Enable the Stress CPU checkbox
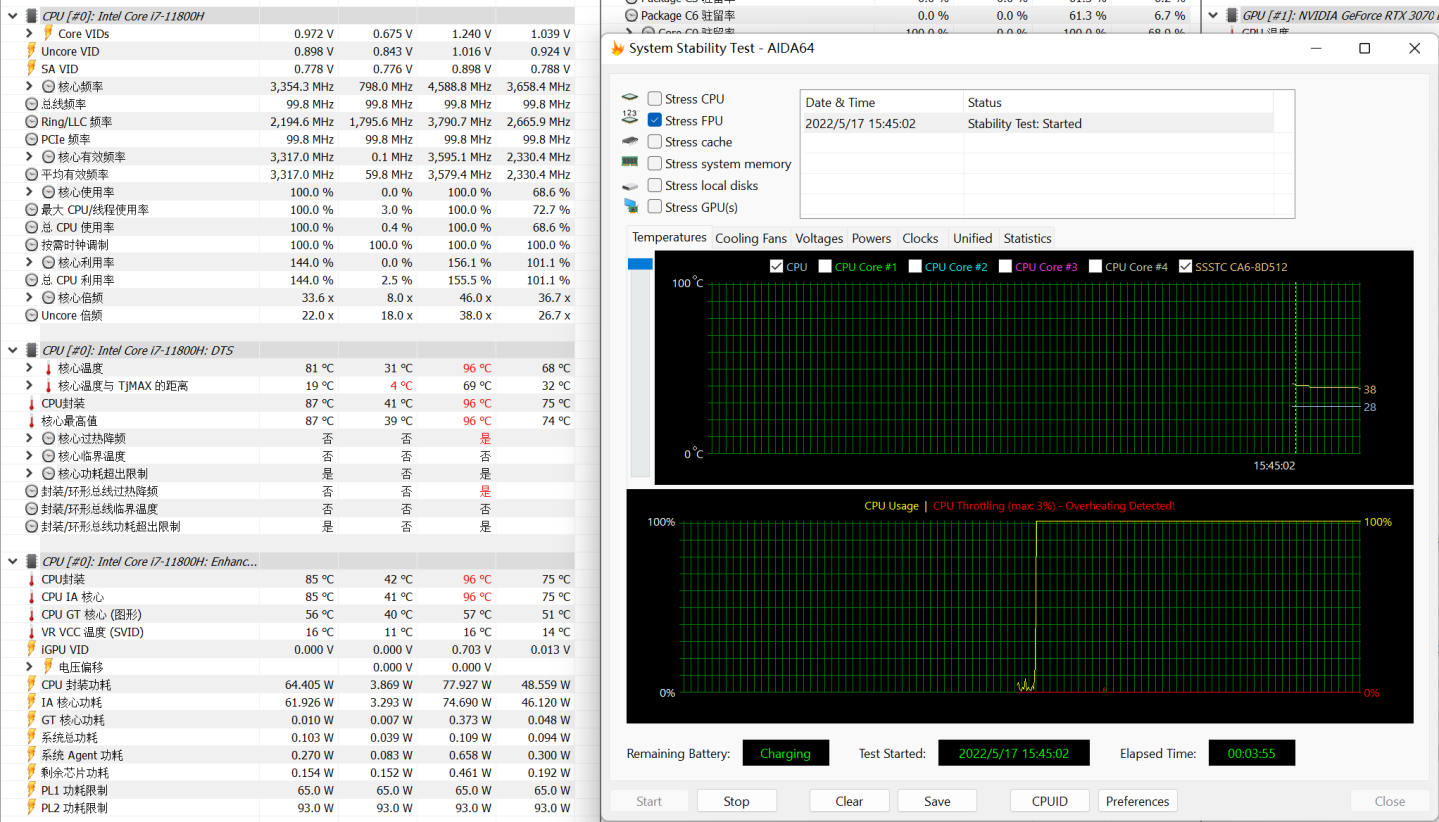 (x=655, y=99)
